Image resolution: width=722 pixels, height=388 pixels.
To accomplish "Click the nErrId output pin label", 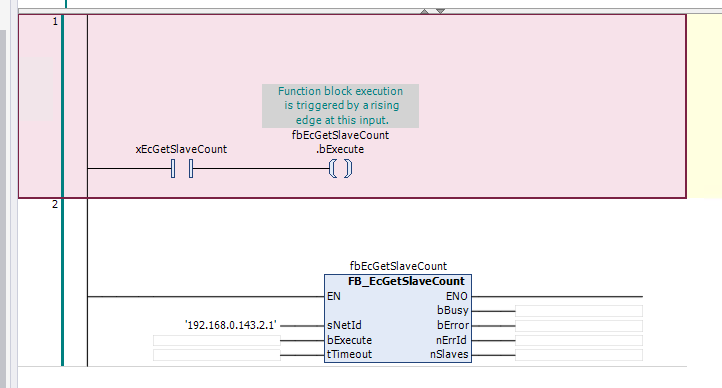I will [451, 340].
